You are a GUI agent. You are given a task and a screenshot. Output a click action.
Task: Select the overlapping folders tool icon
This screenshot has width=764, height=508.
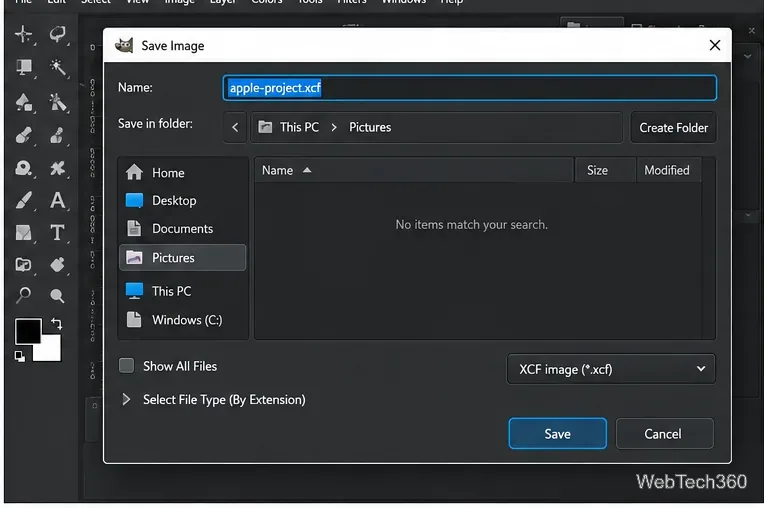tap(23, 264)
